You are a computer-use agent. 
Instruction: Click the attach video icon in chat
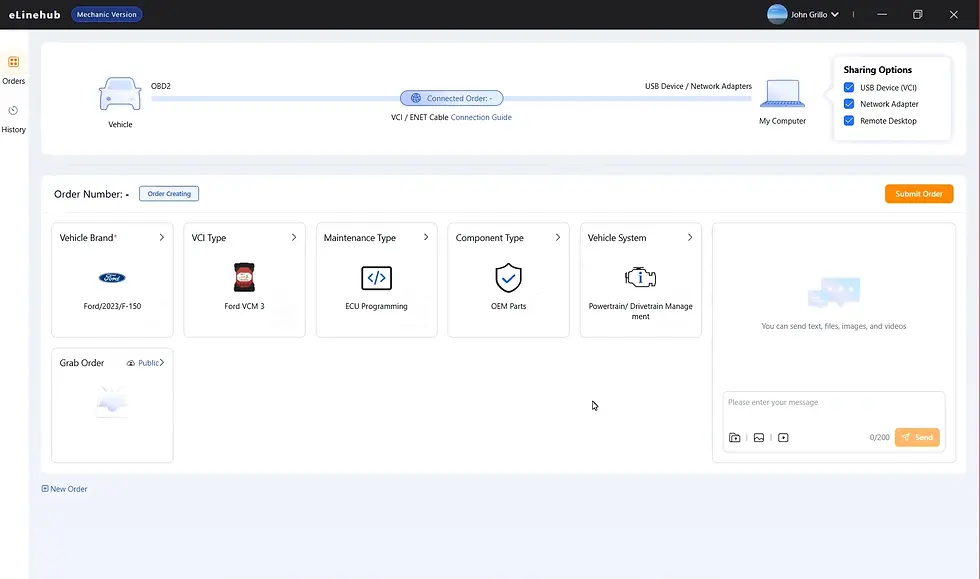pos(783,438)
